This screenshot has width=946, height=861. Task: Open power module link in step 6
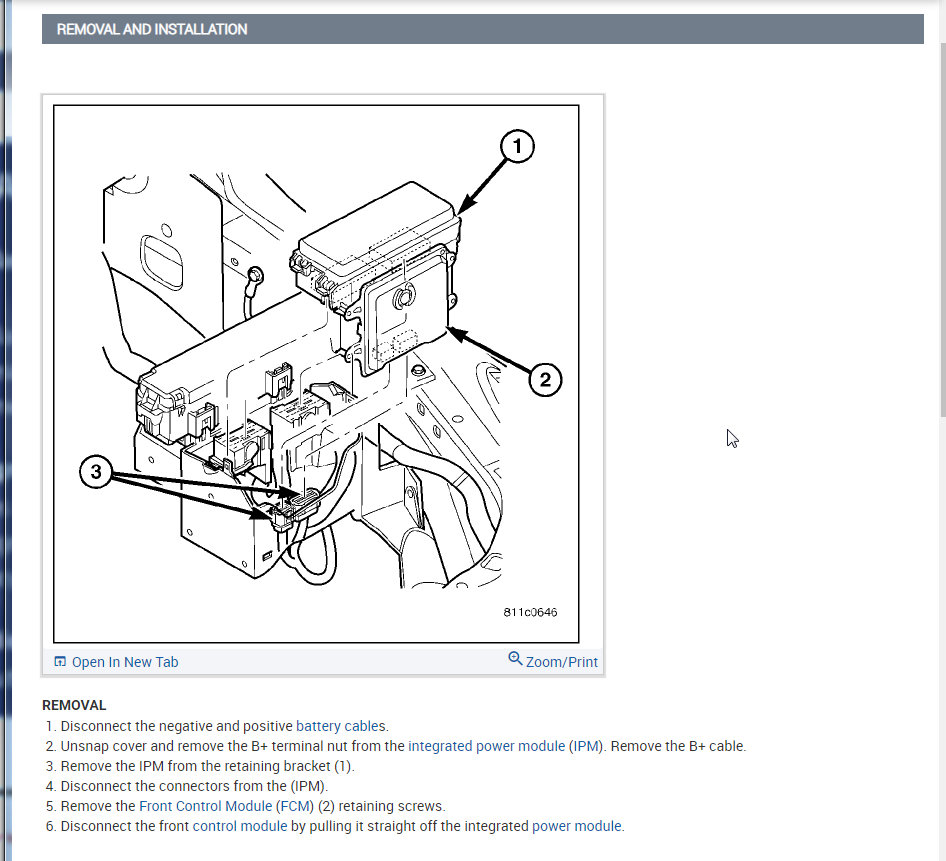(x=576, y=826)
